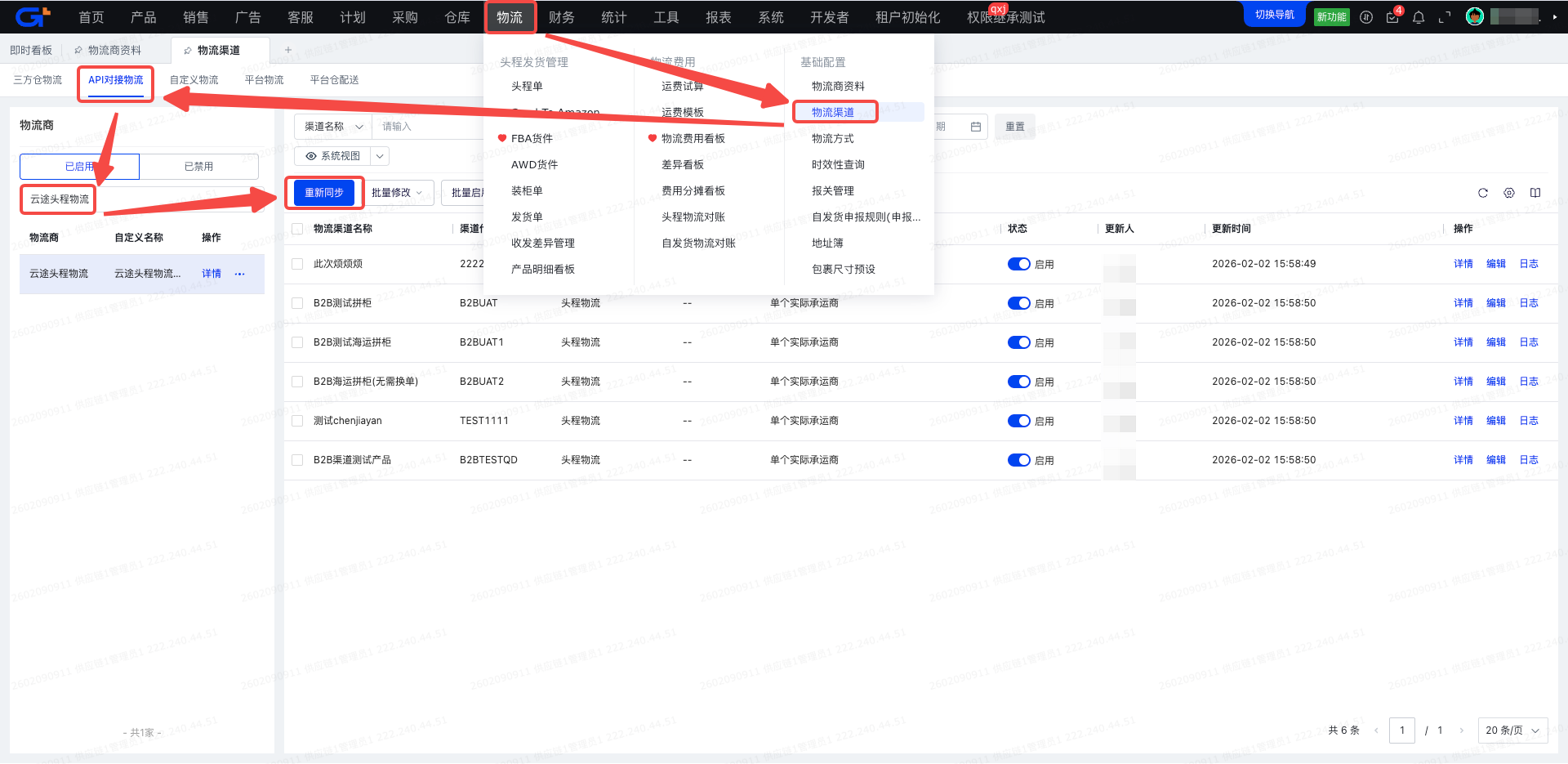Open 日志 for the 测试chenjiayan row
The image size is (1568, 764).
click(x=1529, y=421)
